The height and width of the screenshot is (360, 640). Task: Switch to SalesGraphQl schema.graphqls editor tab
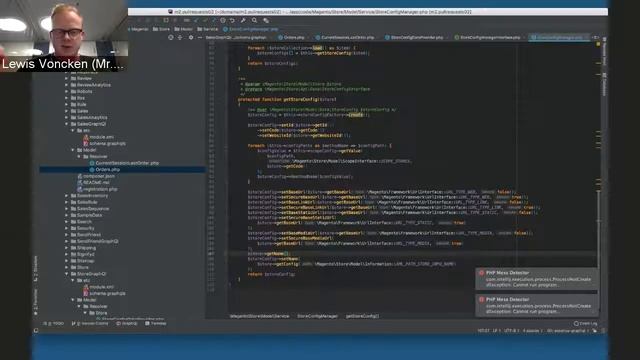pyautogui.click(x=236, y=37)
